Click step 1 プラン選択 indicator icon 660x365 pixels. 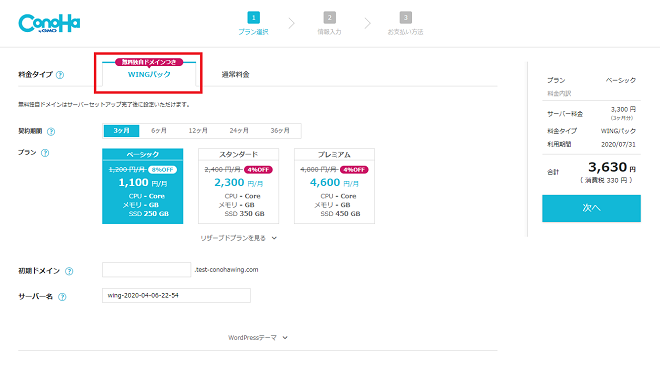point(253,18)
